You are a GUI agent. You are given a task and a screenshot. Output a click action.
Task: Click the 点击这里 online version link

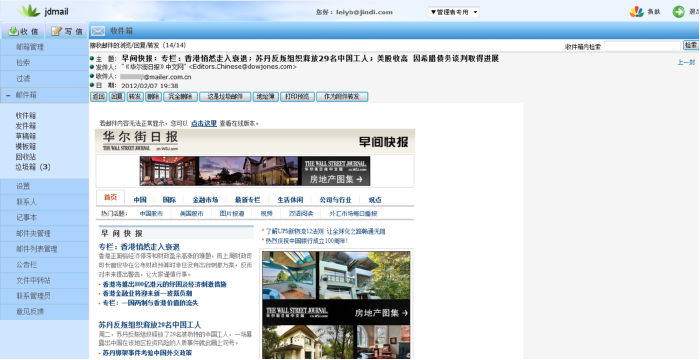204,123
